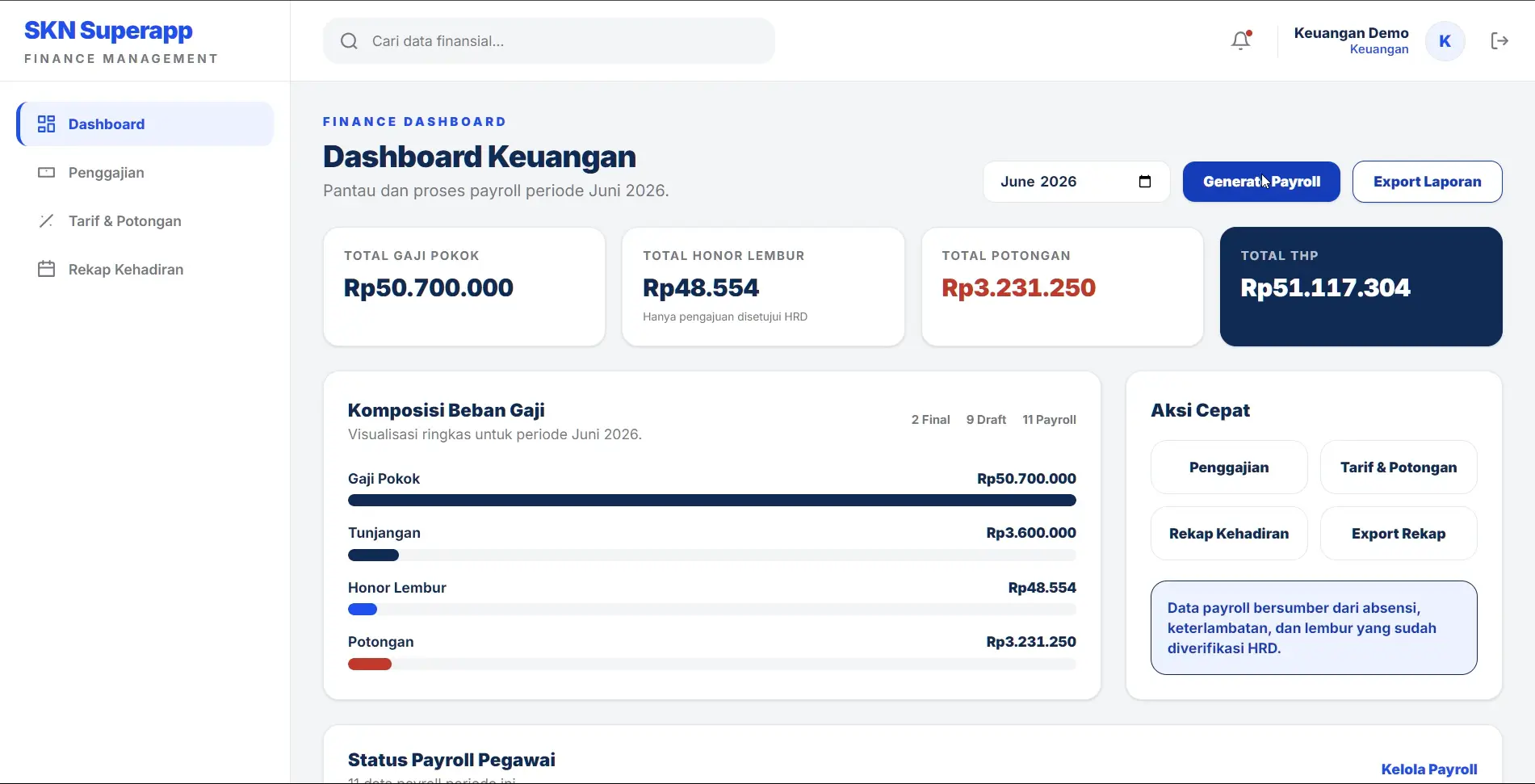Go to Penggajian in the sidebar
Viewport: 1535px width, 784px height.
(145, 172)
